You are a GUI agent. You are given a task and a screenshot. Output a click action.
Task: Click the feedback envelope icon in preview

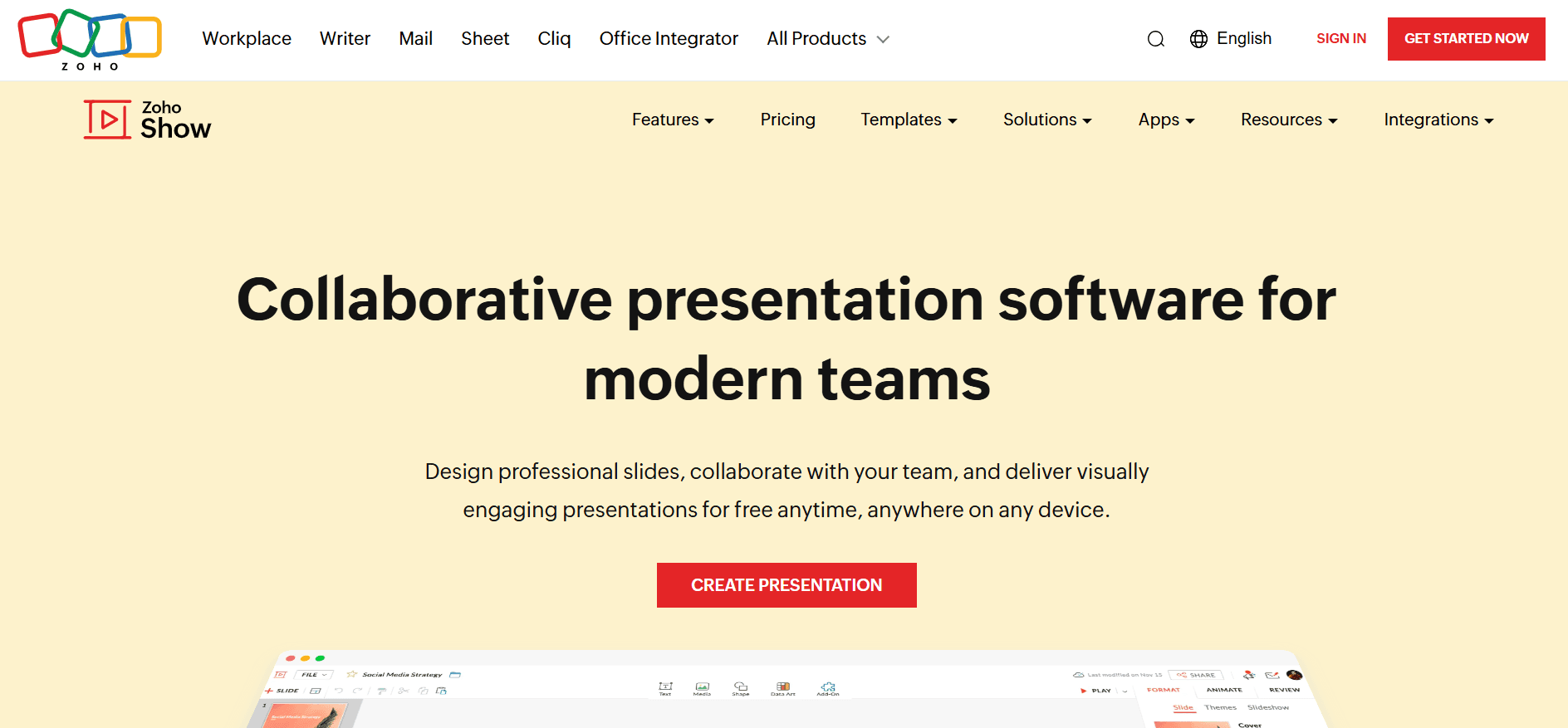(x=1272, y=675)
